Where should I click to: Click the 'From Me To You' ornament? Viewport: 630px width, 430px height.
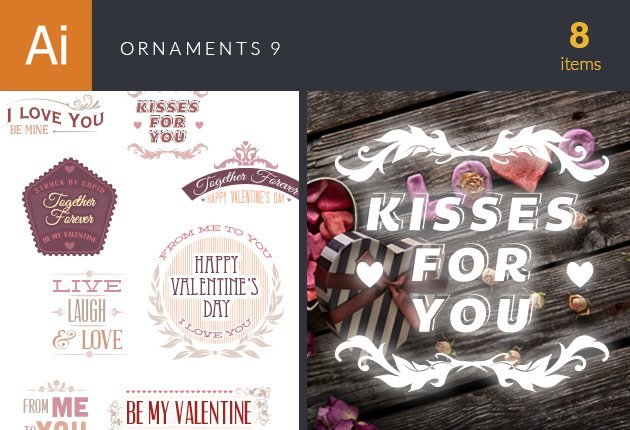point(55,405)
